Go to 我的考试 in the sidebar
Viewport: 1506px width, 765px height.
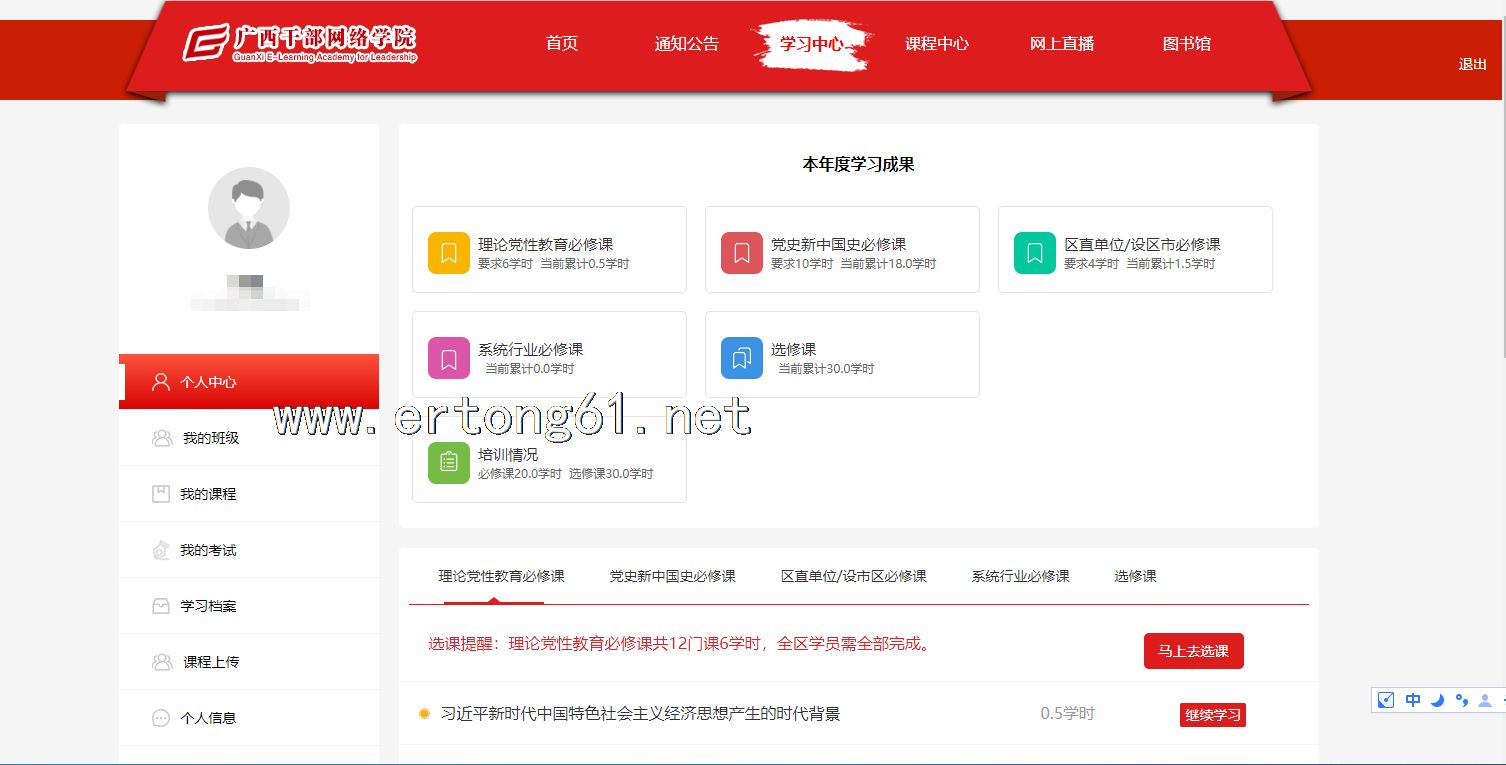[208, 550]
